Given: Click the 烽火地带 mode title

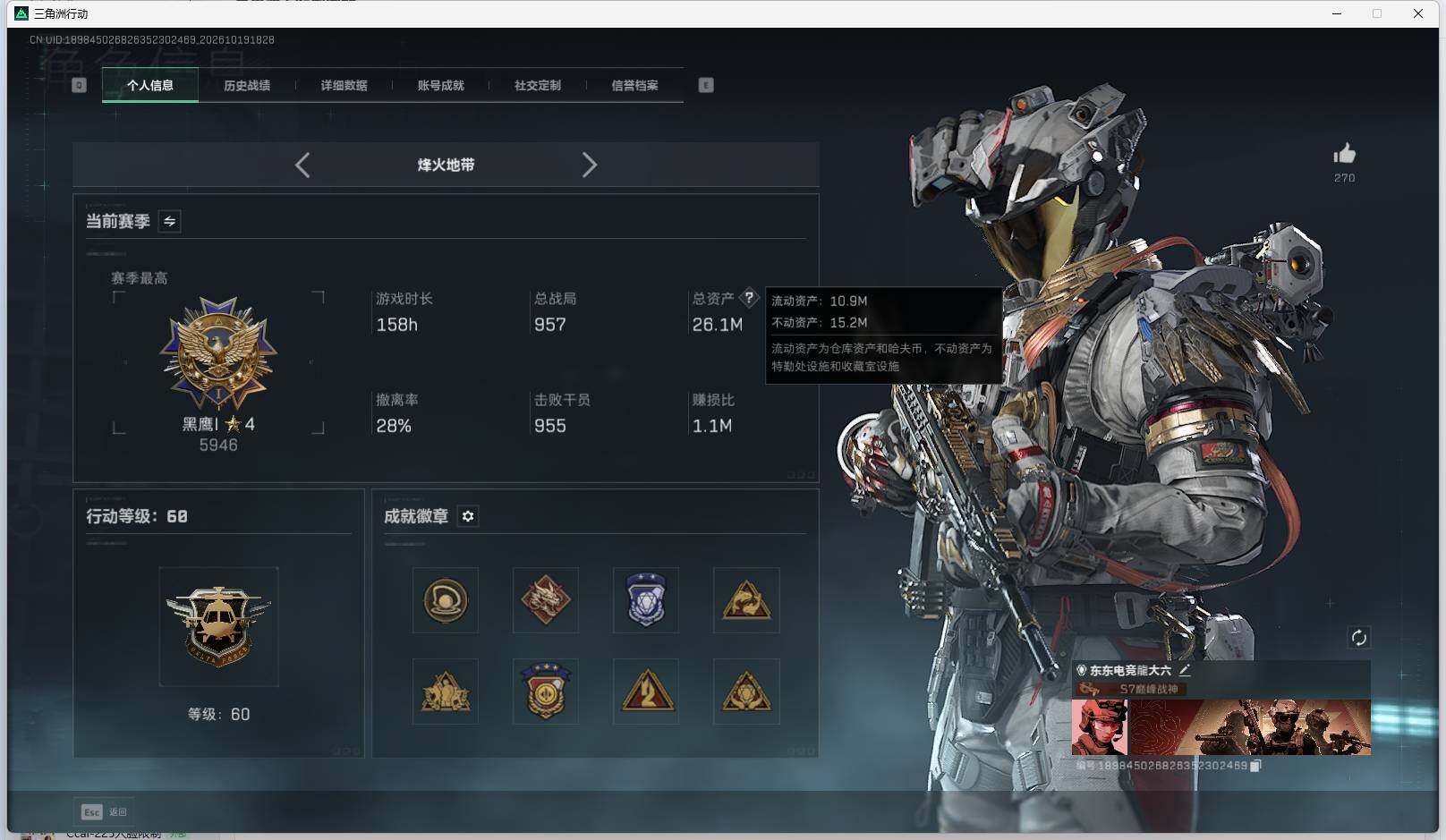Looking at the screenshot, I should 446,165.
